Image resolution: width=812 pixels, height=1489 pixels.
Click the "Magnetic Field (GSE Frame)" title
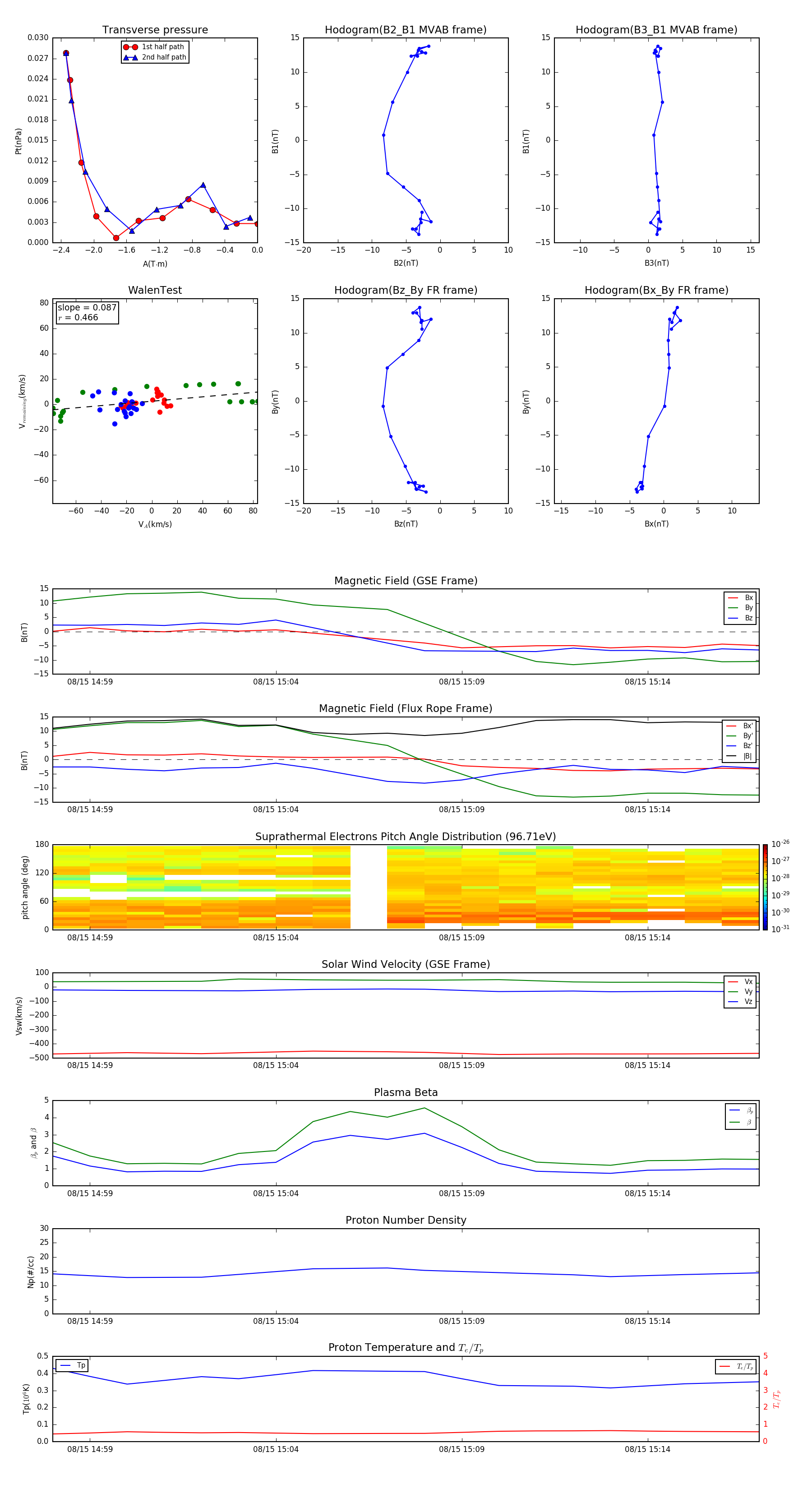point(406,581)
